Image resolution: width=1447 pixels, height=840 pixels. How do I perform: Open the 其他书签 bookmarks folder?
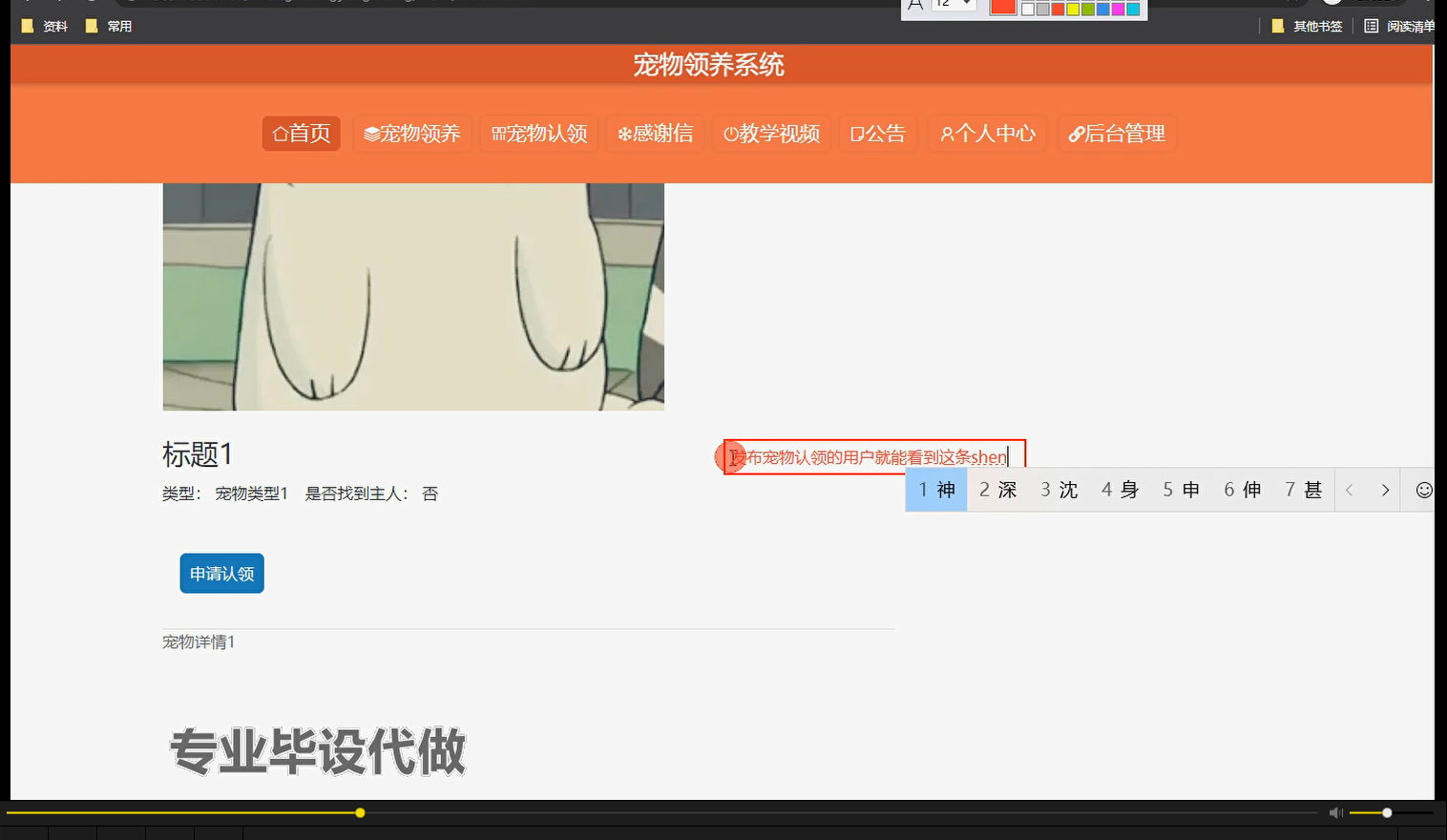click(x=1315, y=26)
